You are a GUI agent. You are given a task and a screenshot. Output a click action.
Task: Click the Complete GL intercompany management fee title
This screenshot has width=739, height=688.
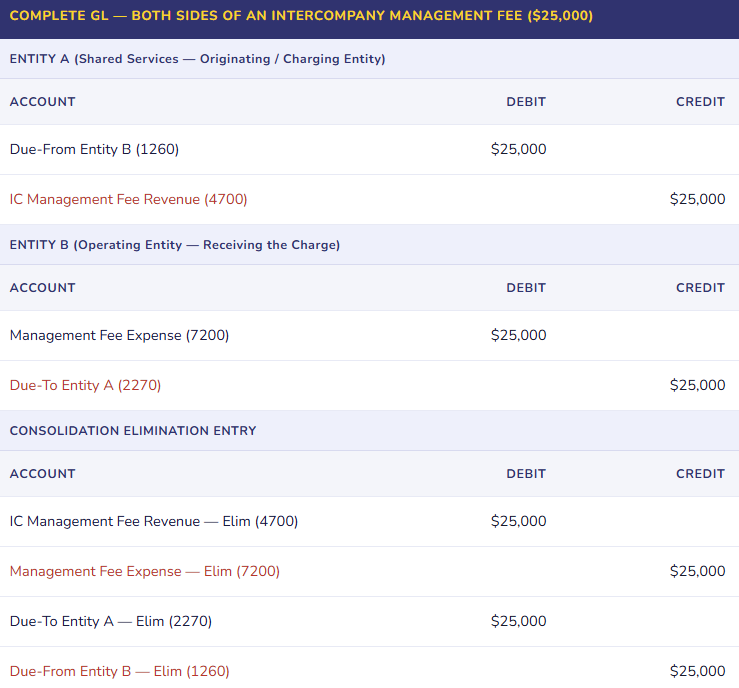coord(300,16)
